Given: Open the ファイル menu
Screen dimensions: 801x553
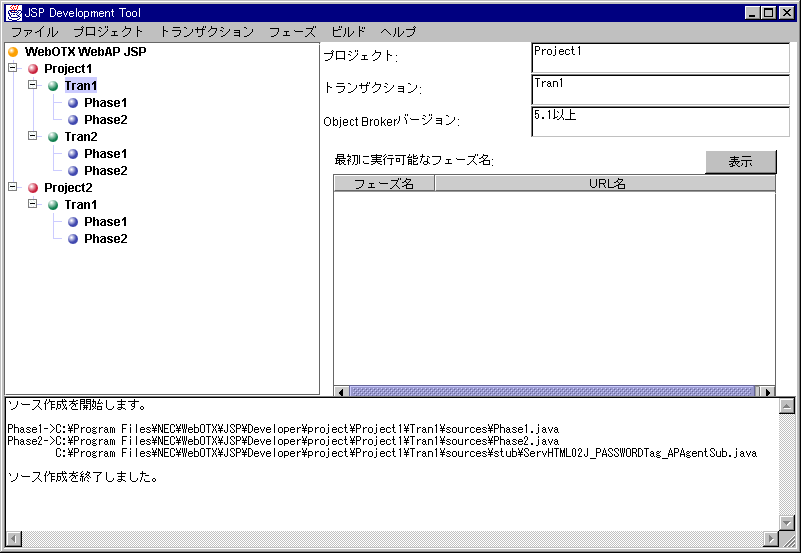Looking at the screenshot, I should (x=34, y=32).
